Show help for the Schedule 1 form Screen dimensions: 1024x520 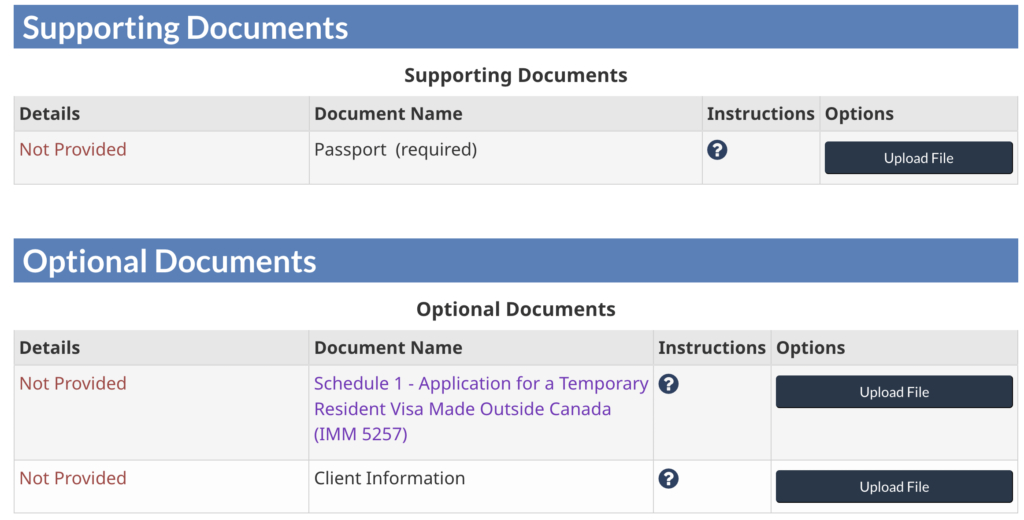tap(669, 384)
